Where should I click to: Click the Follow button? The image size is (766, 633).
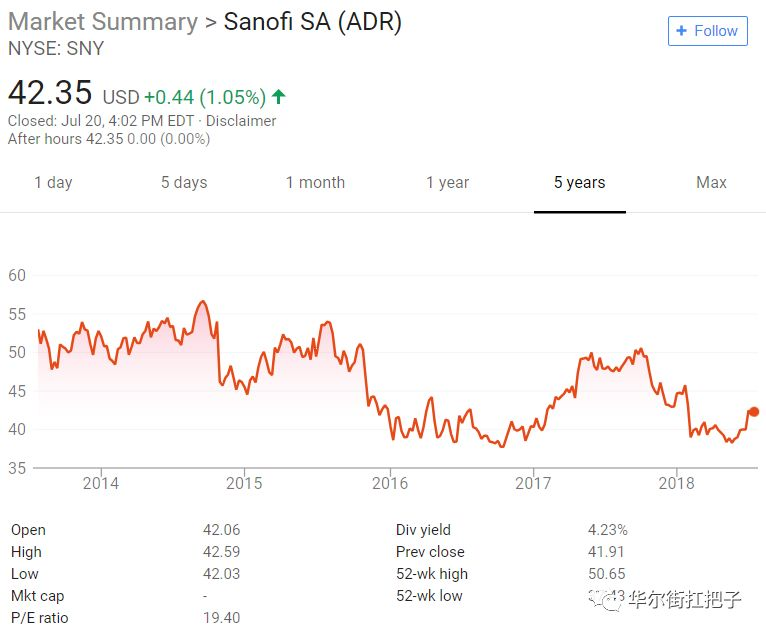tap(707, 31)
